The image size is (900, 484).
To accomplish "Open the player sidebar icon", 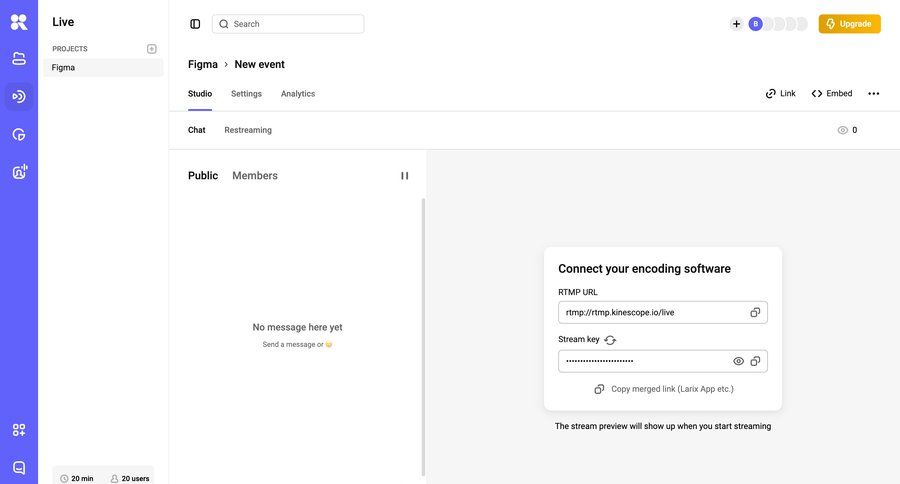I will tap(19, 135).
